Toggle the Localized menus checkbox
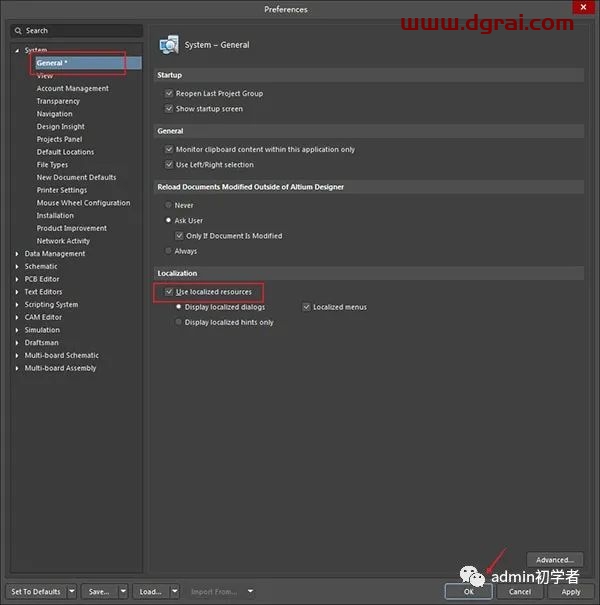The height and width of the screenshot is (605, 600). pyautogui.click(x=307, y=307)
